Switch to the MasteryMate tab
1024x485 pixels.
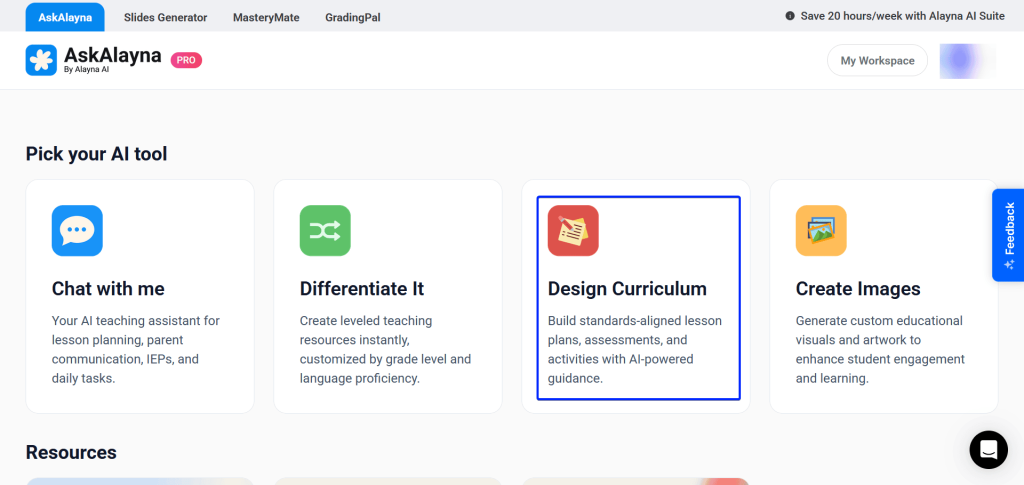pos(266,17)
